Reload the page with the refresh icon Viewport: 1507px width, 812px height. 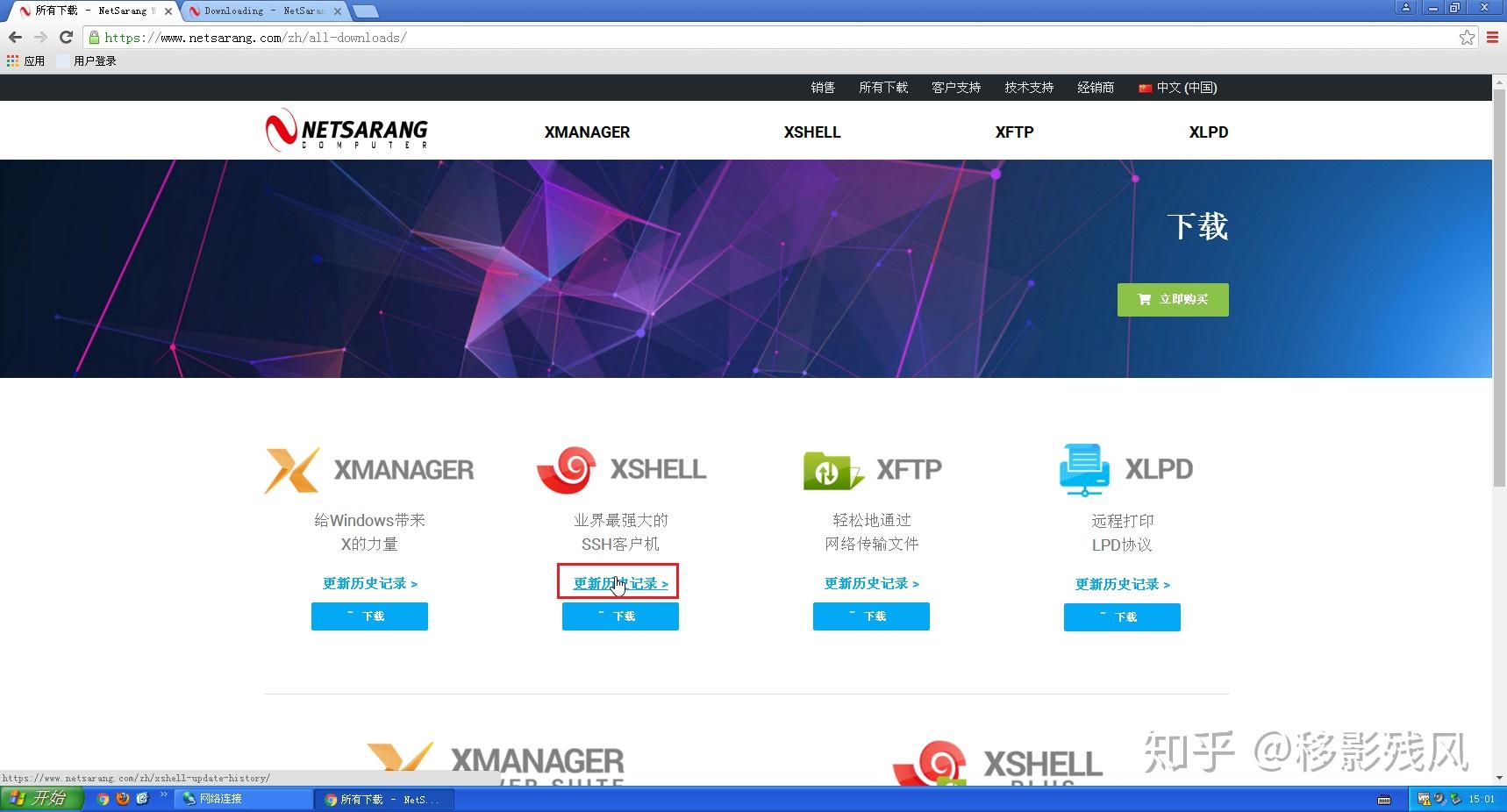(x=66, y=37)
